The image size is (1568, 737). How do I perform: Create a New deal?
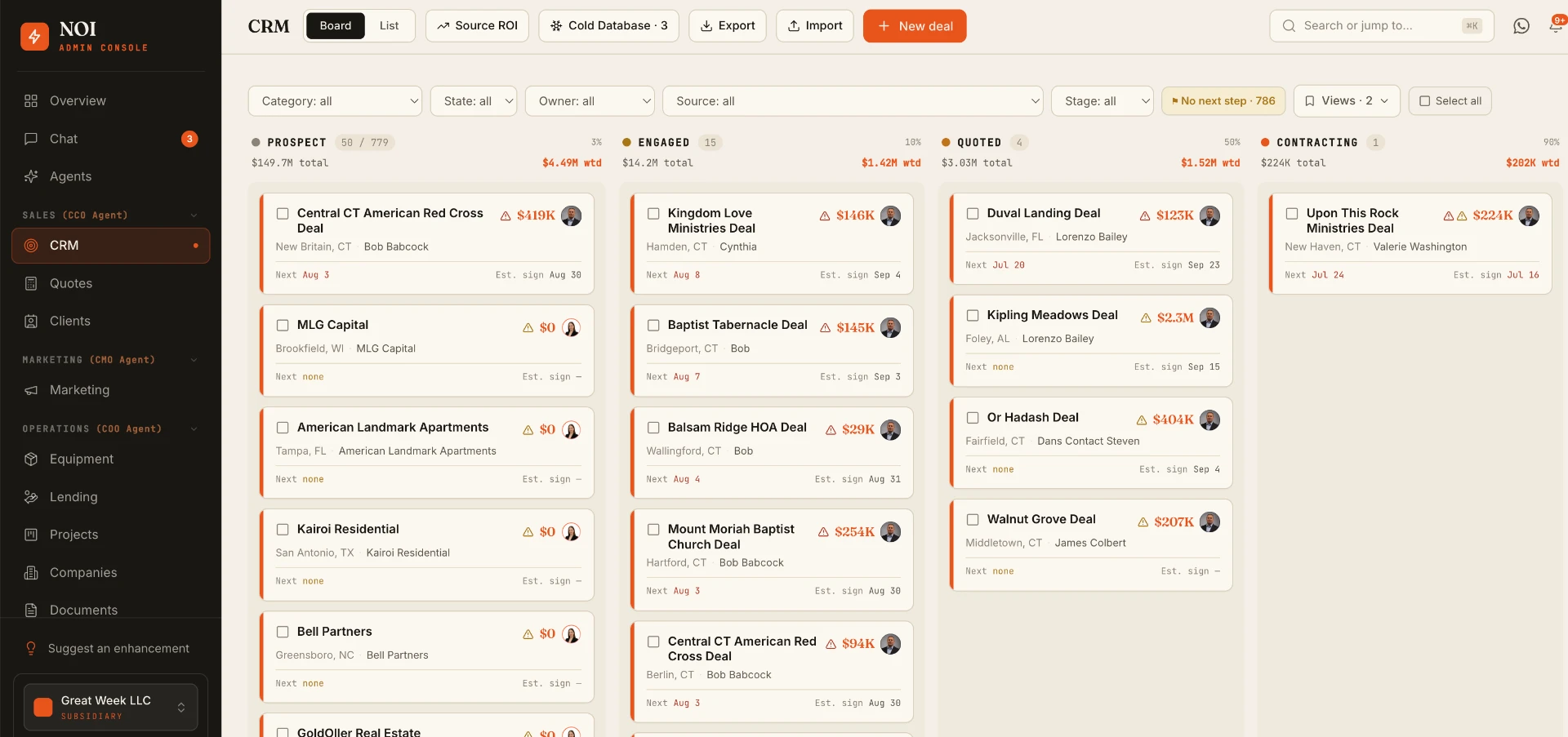[x=915, y=26]
